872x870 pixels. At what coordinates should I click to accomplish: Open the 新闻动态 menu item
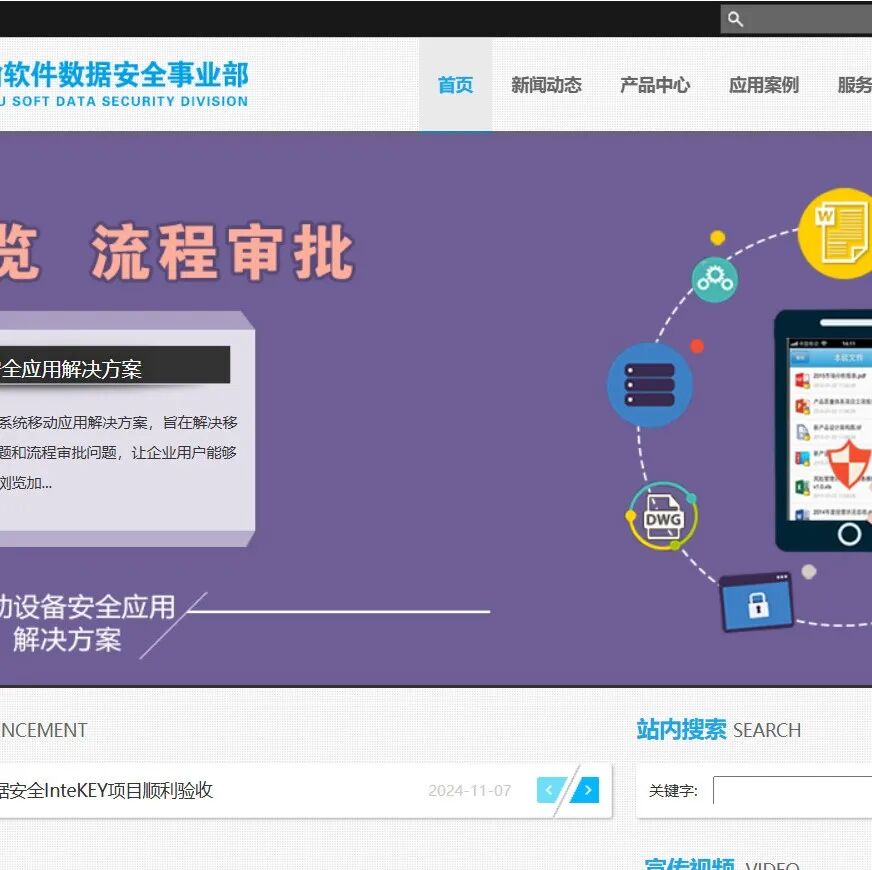click(546, 85)
